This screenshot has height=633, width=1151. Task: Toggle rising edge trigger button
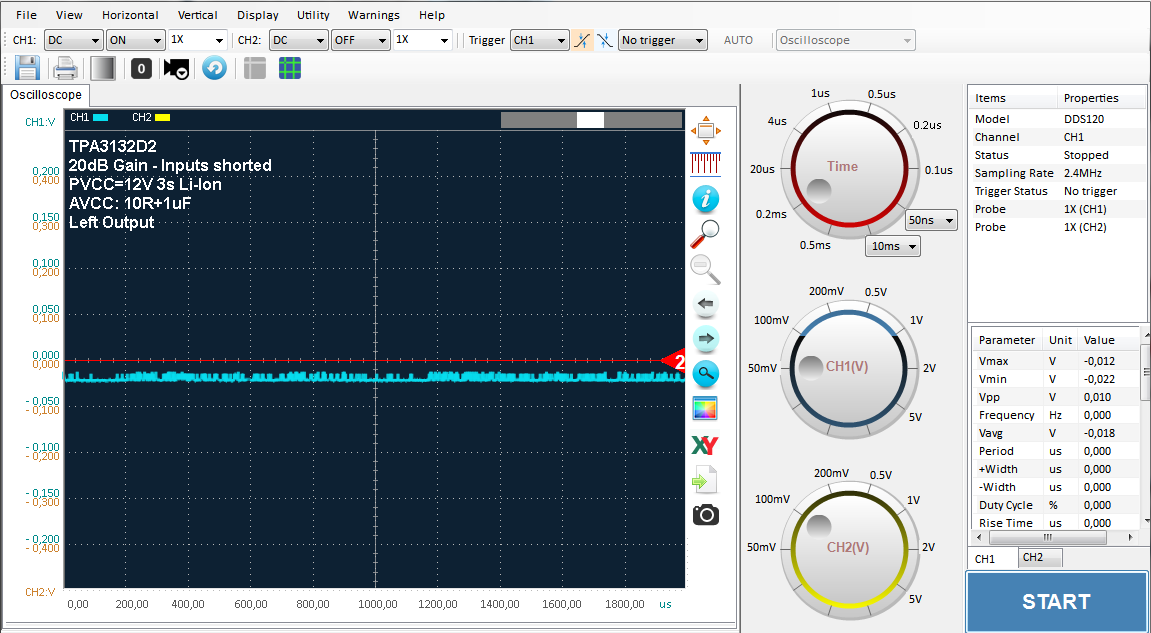(581, 40)
